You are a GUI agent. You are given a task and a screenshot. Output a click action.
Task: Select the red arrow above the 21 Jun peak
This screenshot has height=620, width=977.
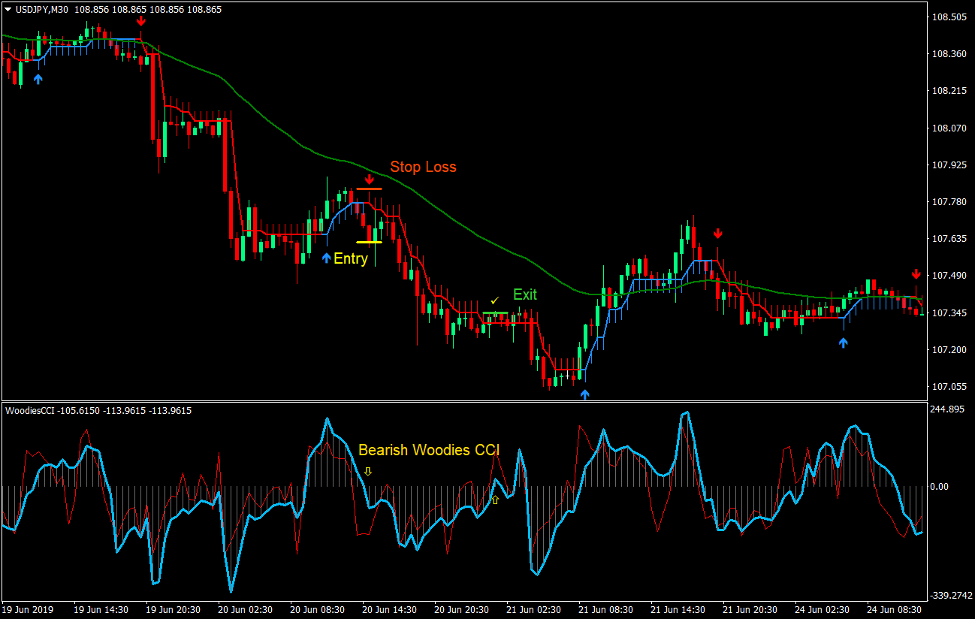[718, 232]
